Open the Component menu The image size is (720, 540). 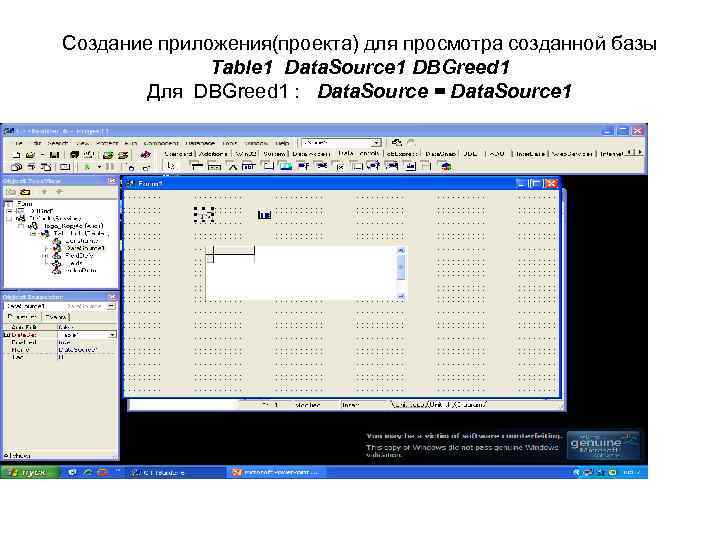160,143
